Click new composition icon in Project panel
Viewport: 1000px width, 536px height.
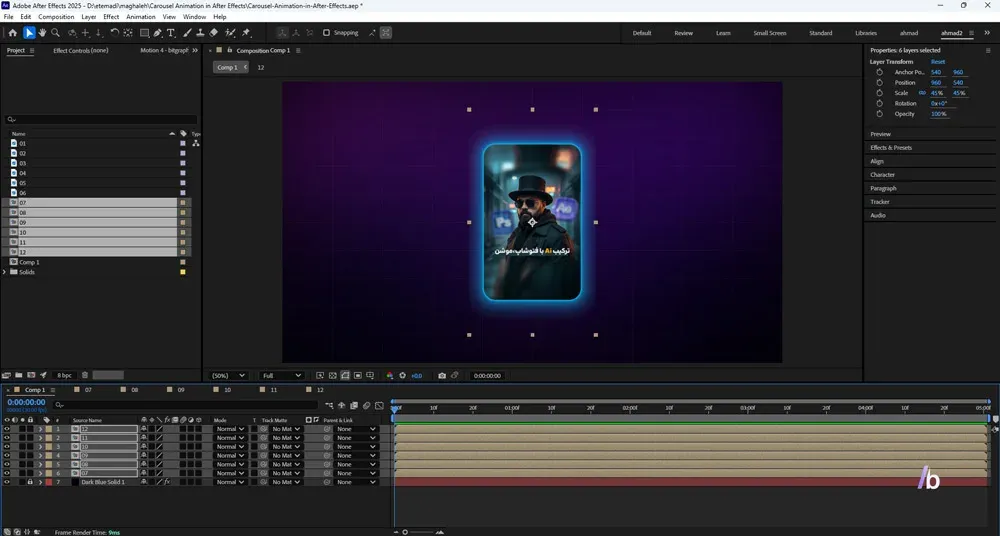[31, 375]
